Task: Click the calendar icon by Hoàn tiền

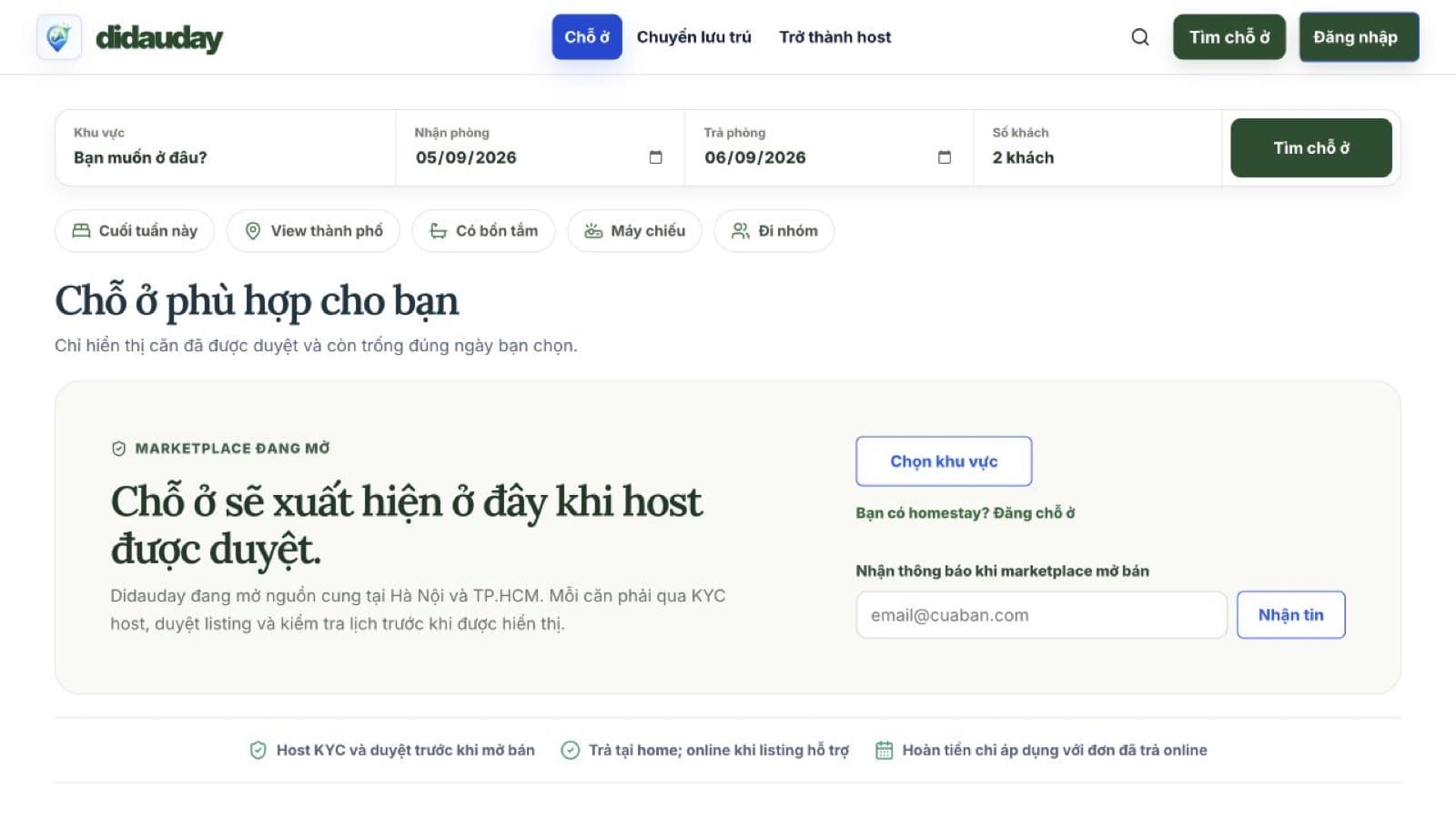Action: pyautogui.click(x=884, y=750)
